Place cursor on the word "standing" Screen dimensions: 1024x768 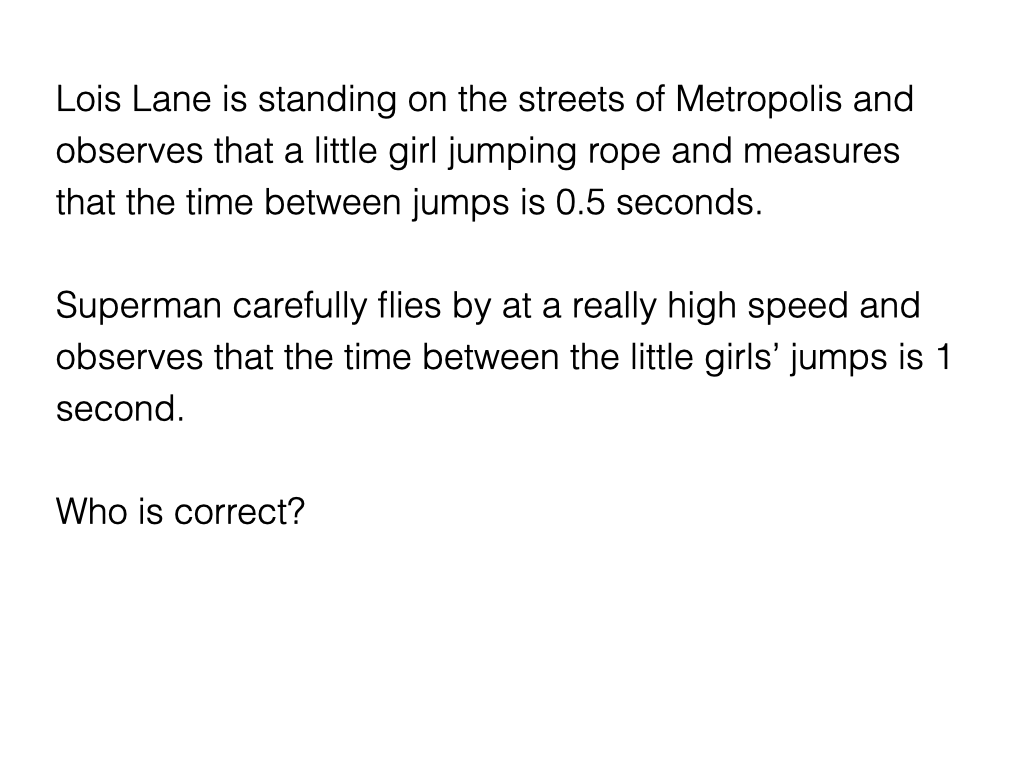(321, 101)
